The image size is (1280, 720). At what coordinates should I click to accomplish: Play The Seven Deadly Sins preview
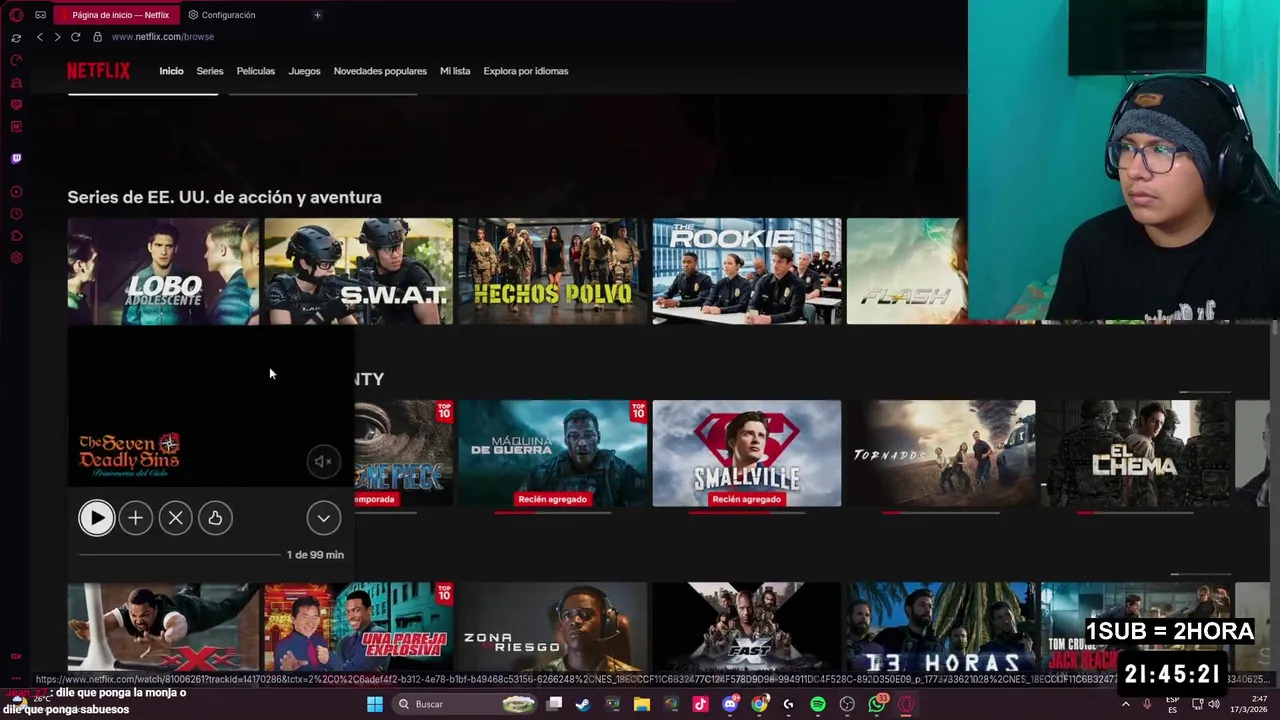(97, 518)
